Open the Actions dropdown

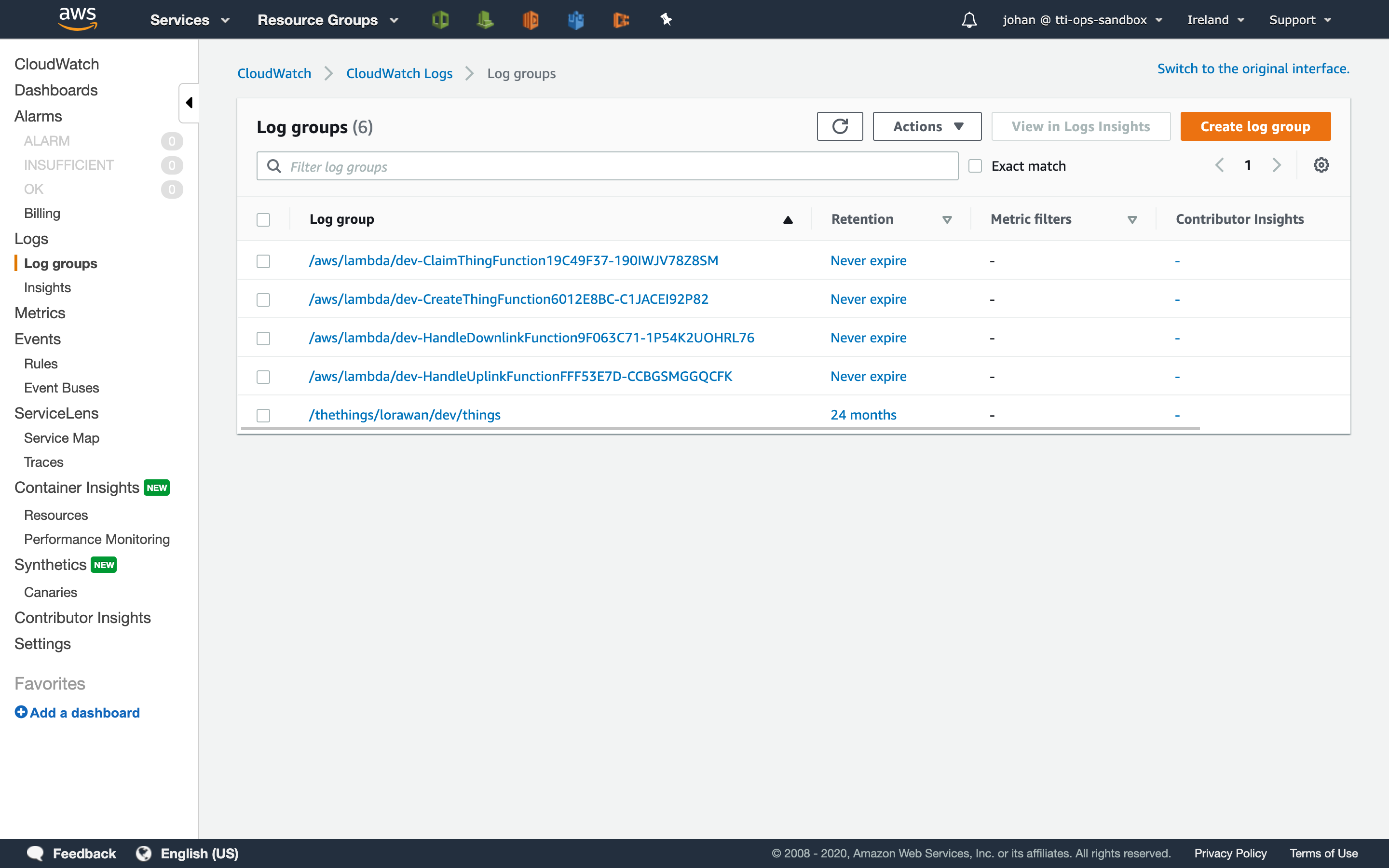click(926, 126)
